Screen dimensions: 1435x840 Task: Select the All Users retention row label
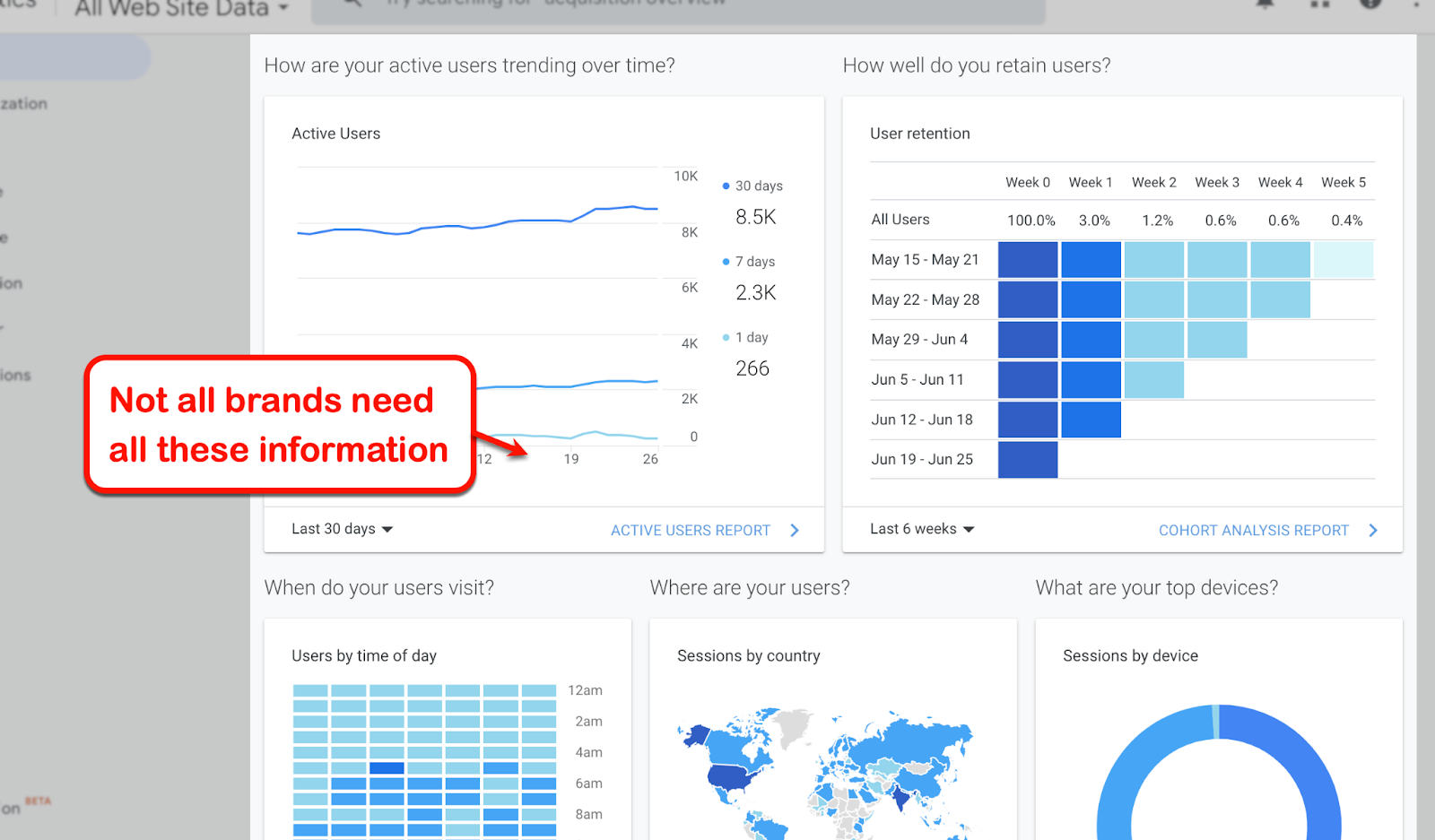[900, 220]
